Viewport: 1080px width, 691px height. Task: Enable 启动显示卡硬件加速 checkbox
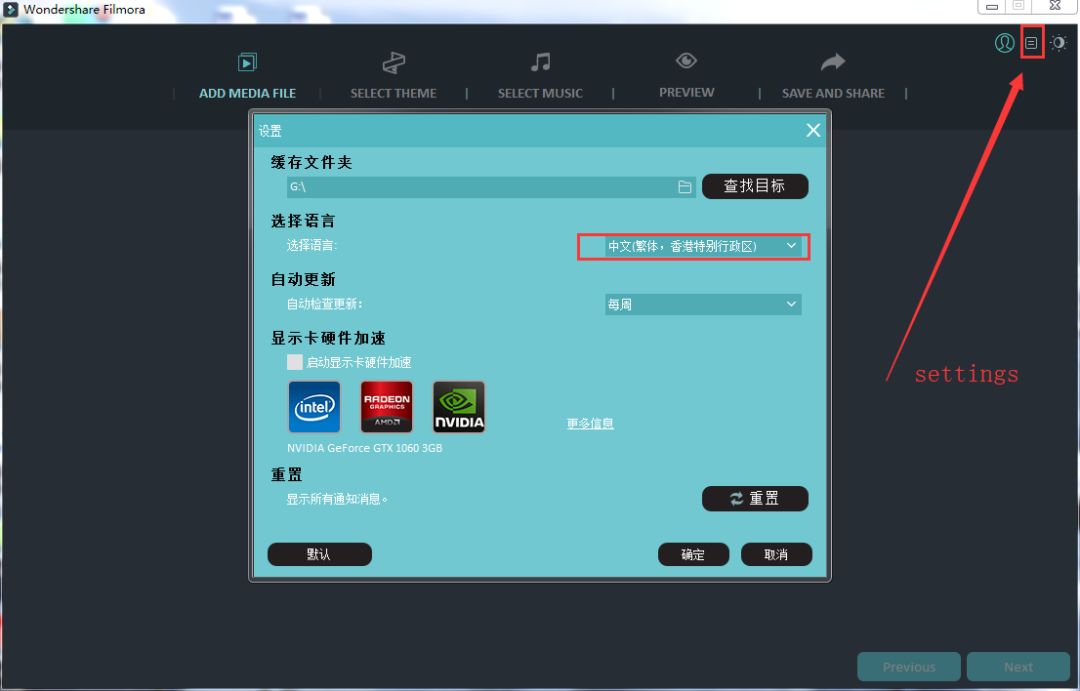tap(295, 362)
